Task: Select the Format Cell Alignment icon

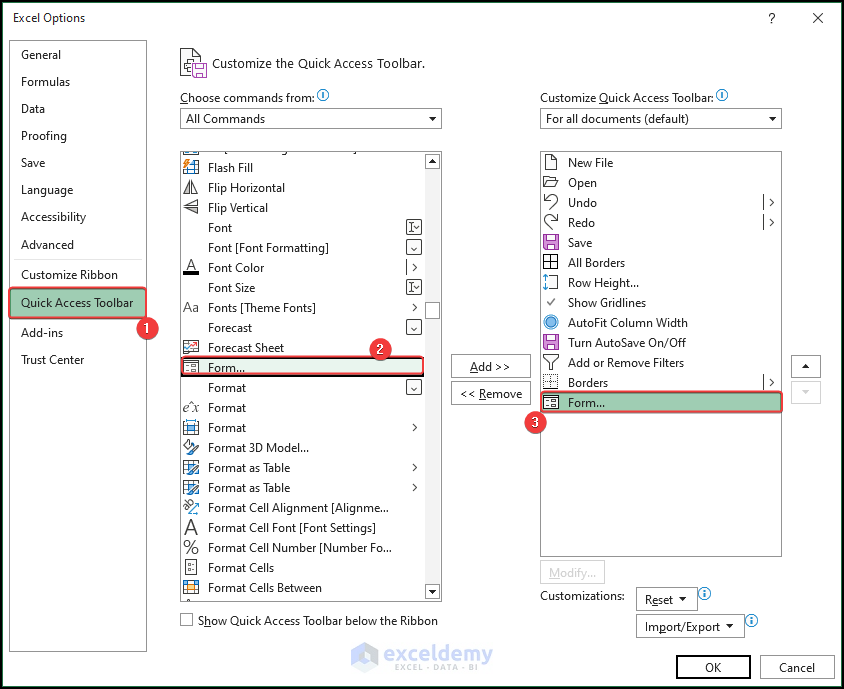Action: [x=191, y=507]
